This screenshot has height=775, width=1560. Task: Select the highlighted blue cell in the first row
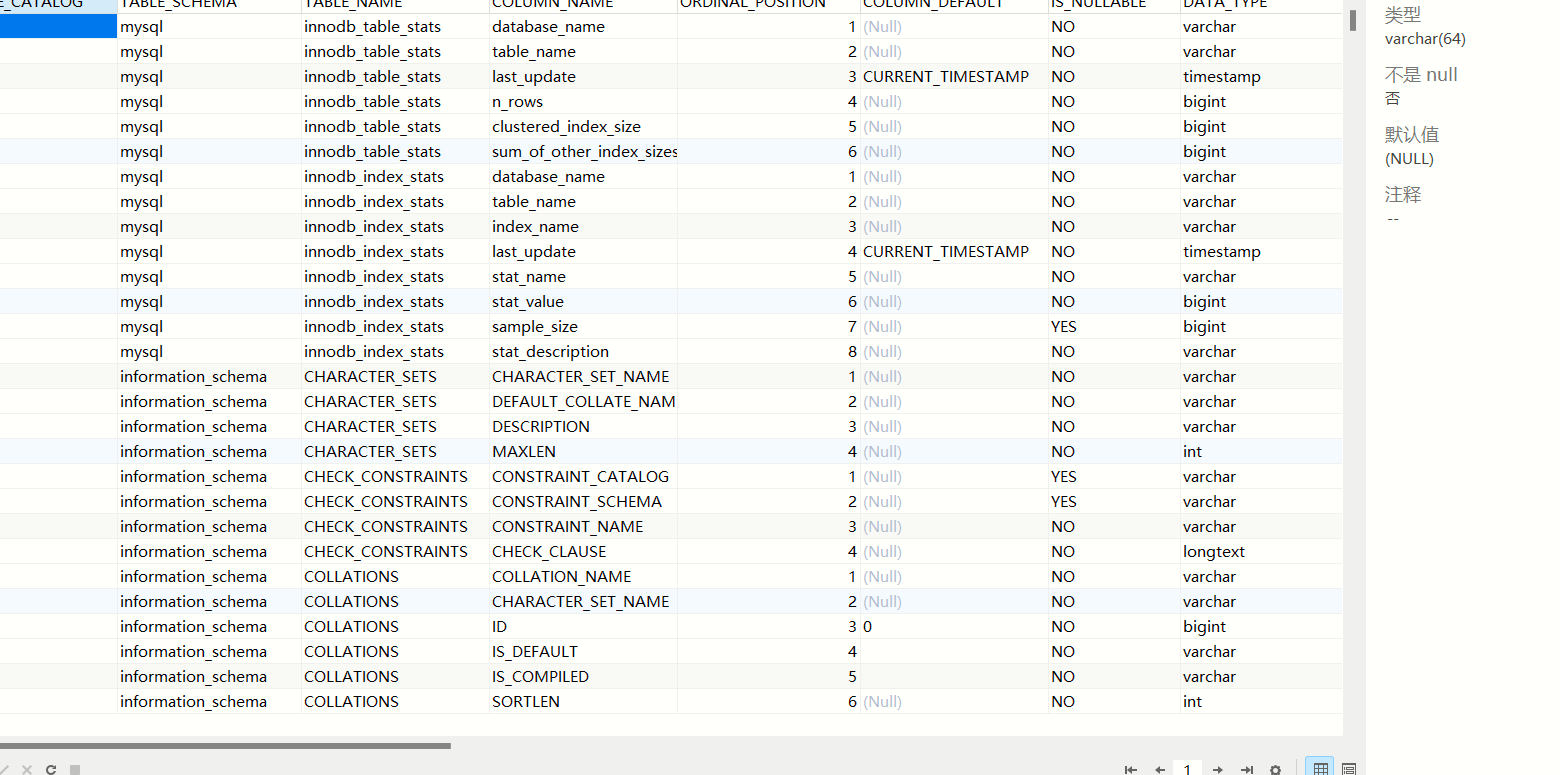tap(58, 27)
